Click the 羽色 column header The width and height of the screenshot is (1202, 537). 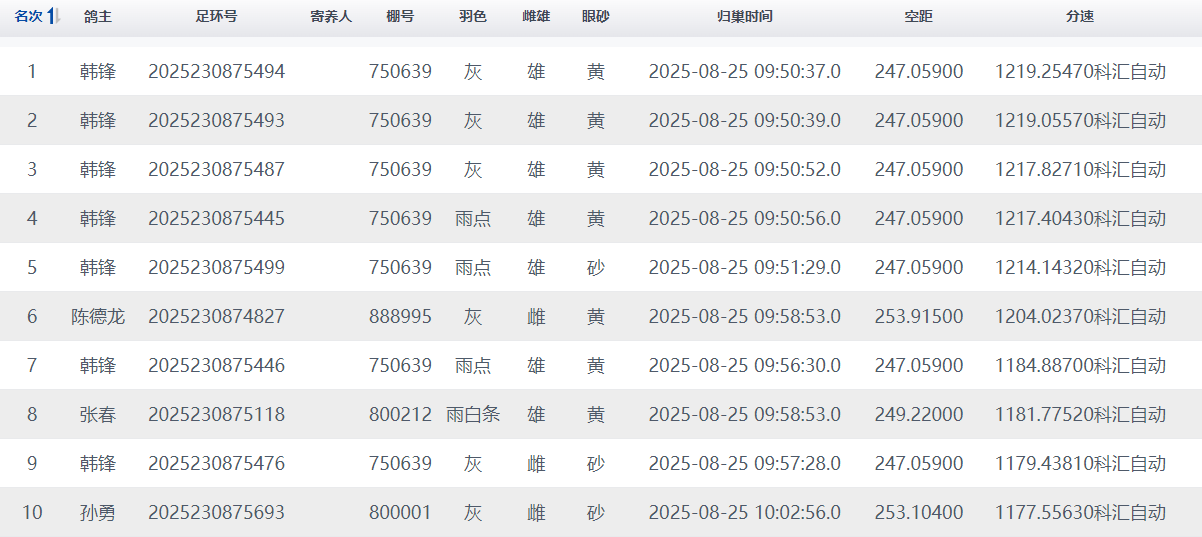pyautogui.click(x=473, y=17)
